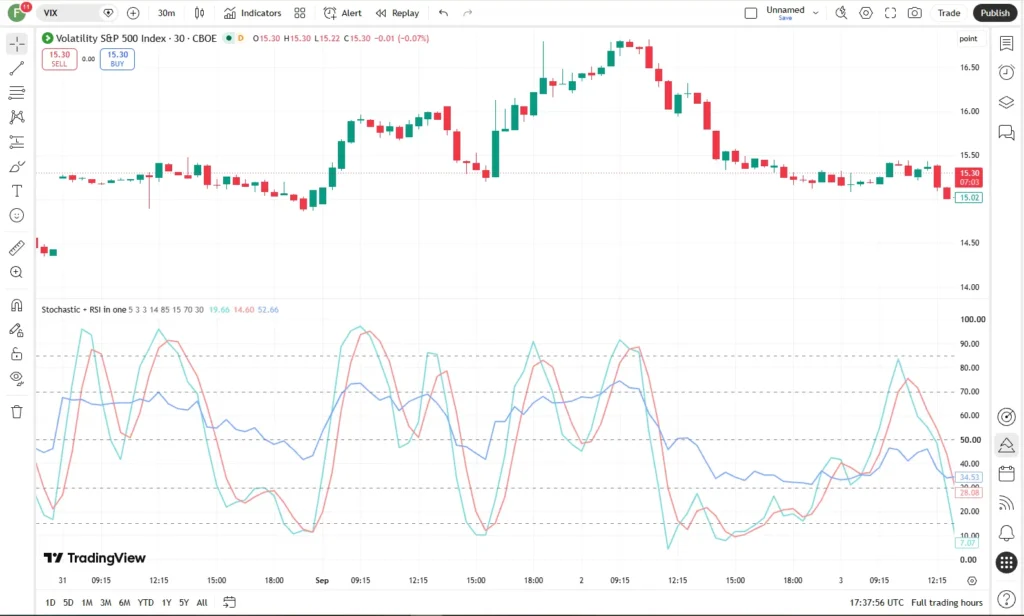This screenshot has height=616, width=1024.
Task: Open the notifications bell panel
Action: [x=1006, y=532]
